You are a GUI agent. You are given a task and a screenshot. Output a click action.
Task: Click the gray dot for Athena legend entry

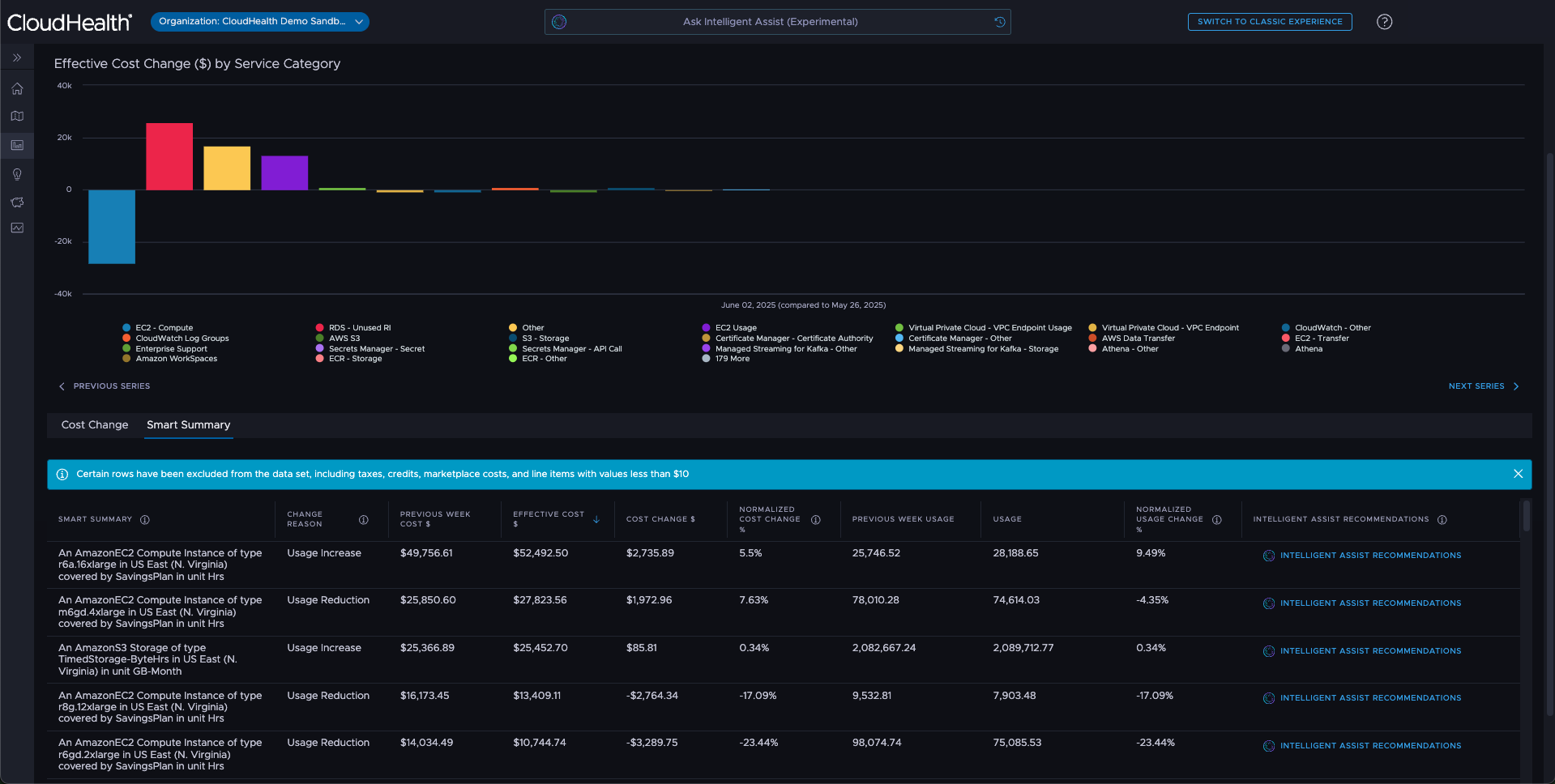pyautogui.click(x=1286, y=349)
